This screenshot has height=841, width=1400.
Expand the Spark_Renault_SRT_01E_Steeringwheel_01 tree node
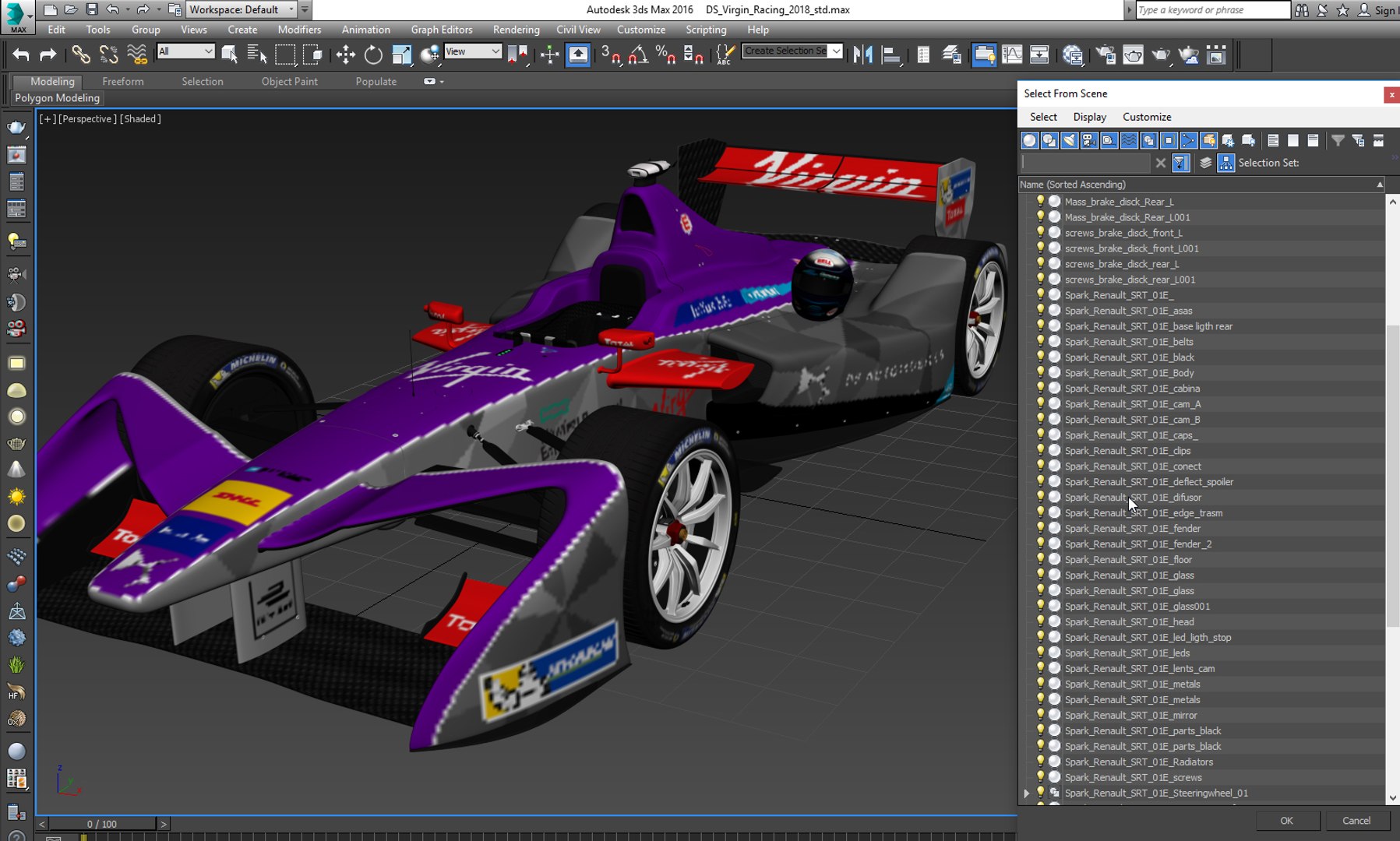[1027, 793]
